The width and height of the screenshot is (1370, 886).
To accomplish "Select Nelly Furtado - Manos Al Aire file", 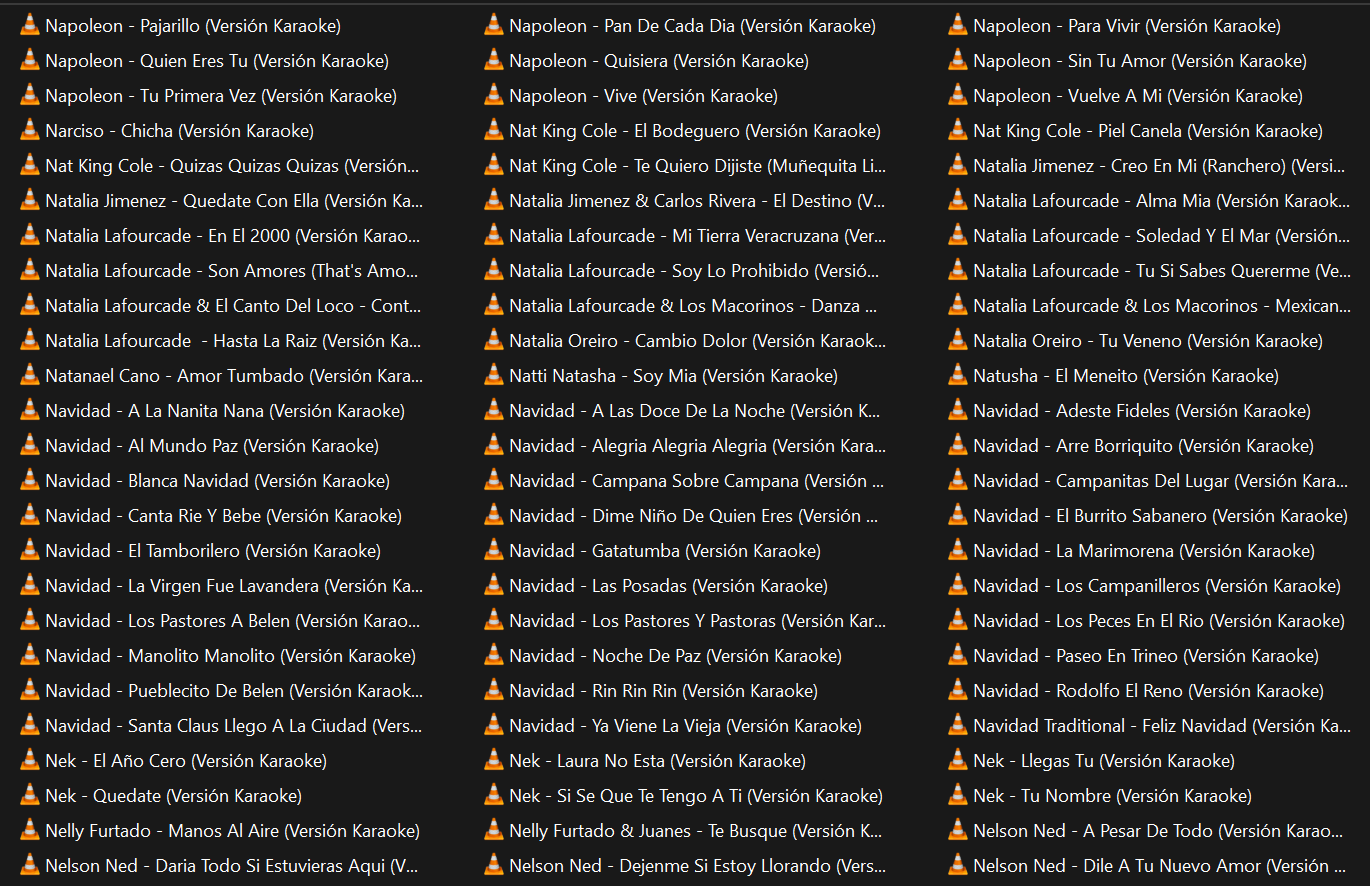I will [232, 831].
